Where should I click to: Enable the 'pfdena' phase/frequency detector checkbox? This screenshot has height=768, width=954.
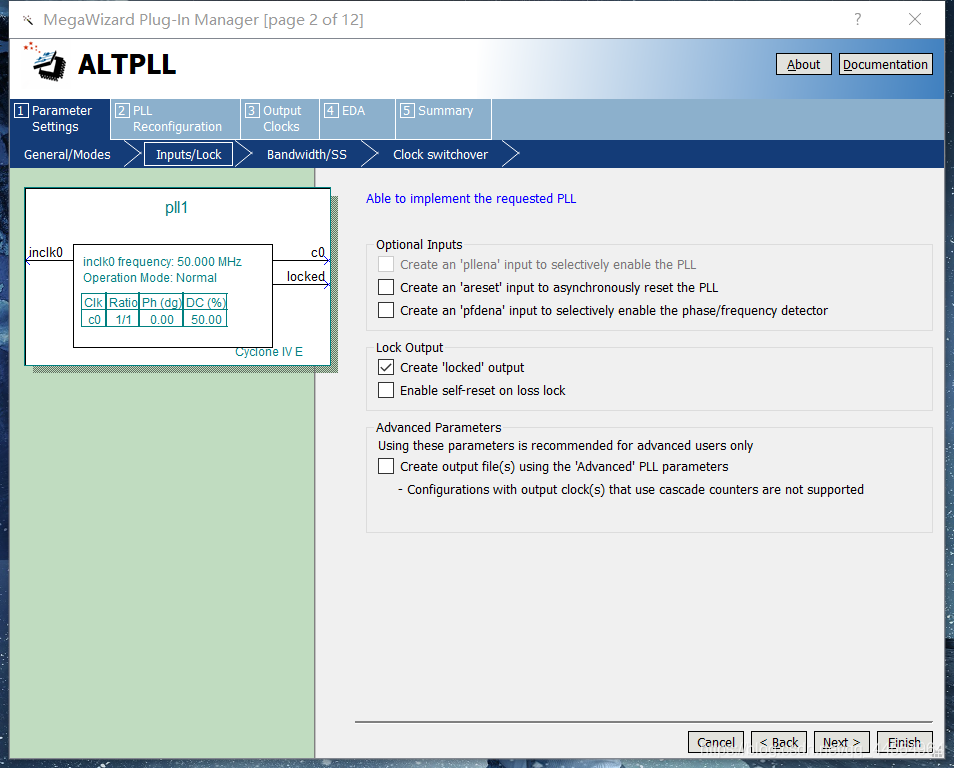pos(386,310)
